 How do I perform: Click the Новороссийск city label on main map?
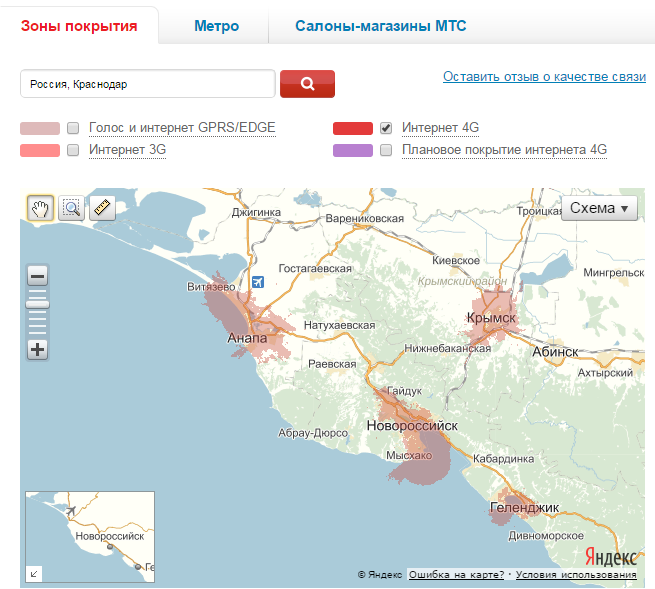pyautogui.click(x=412, y=426)
